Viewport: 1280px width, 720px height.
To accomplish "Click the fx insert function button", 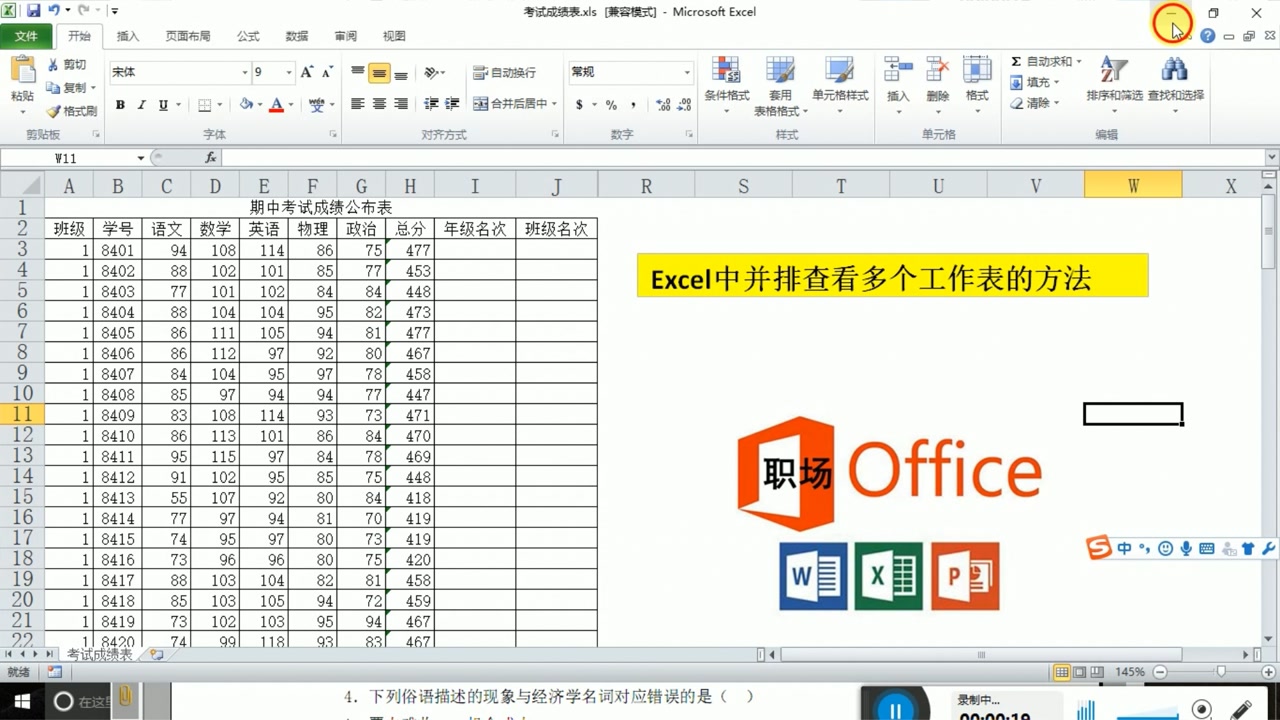I will (211, 158).
